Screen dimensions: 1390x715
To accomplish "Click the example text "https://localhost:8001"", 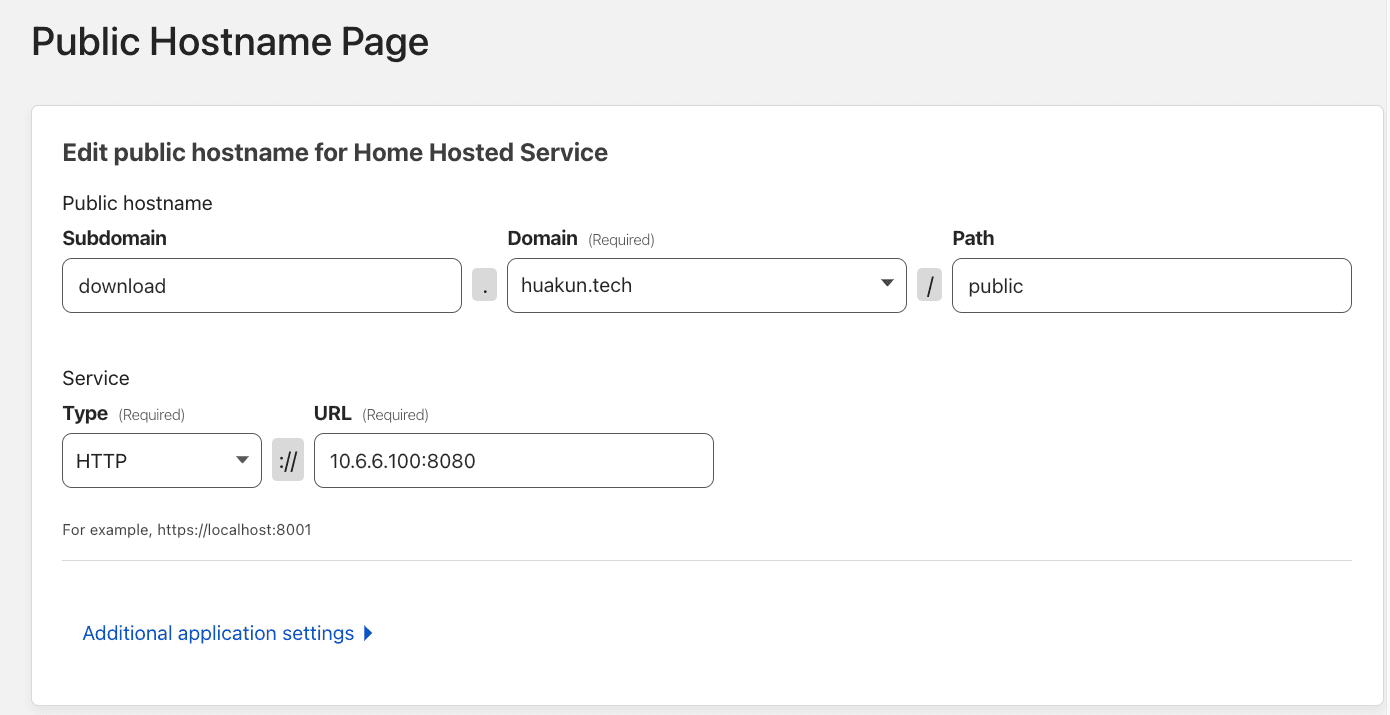I will pyautogui.click(x=234, y=530).
